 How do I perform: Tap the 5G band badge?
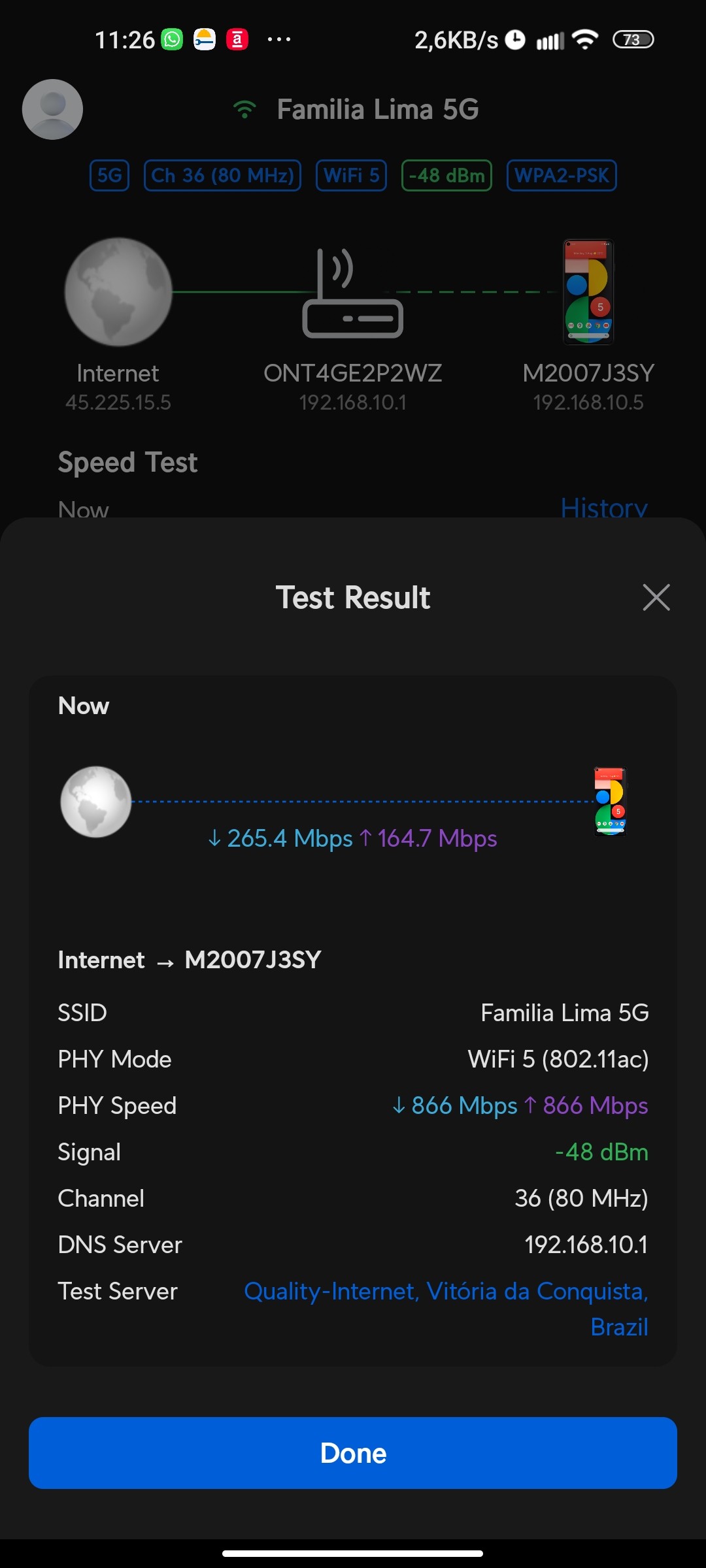109,175
